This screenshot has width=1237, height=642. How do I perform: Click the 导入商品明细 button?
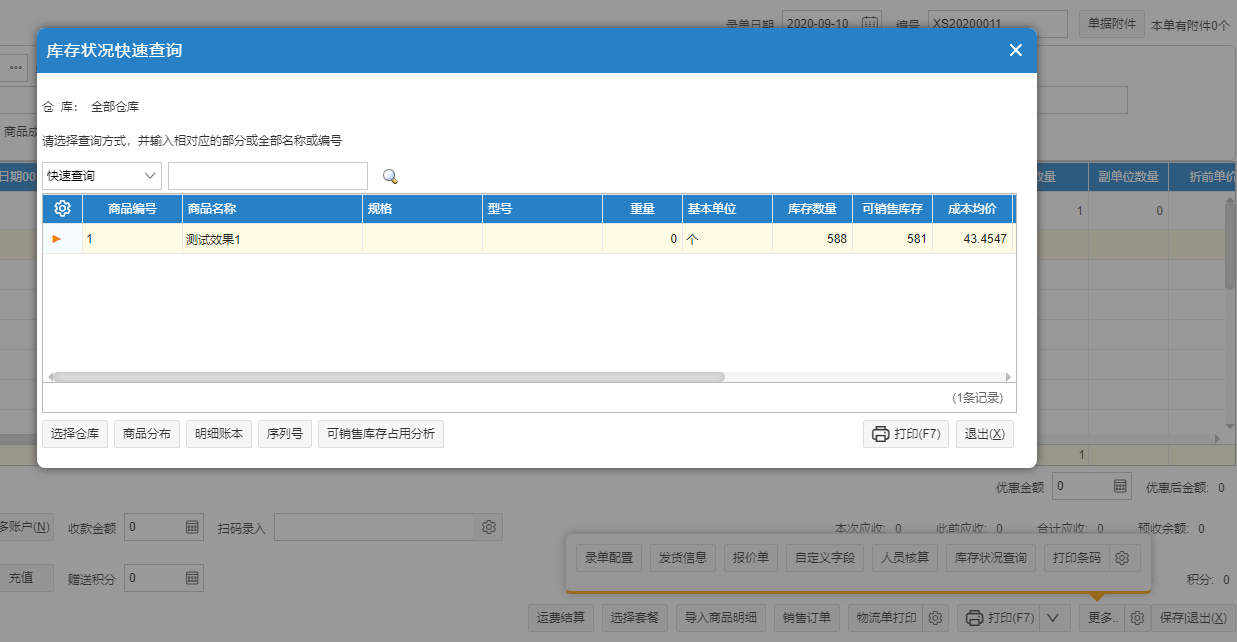(721, 618)
